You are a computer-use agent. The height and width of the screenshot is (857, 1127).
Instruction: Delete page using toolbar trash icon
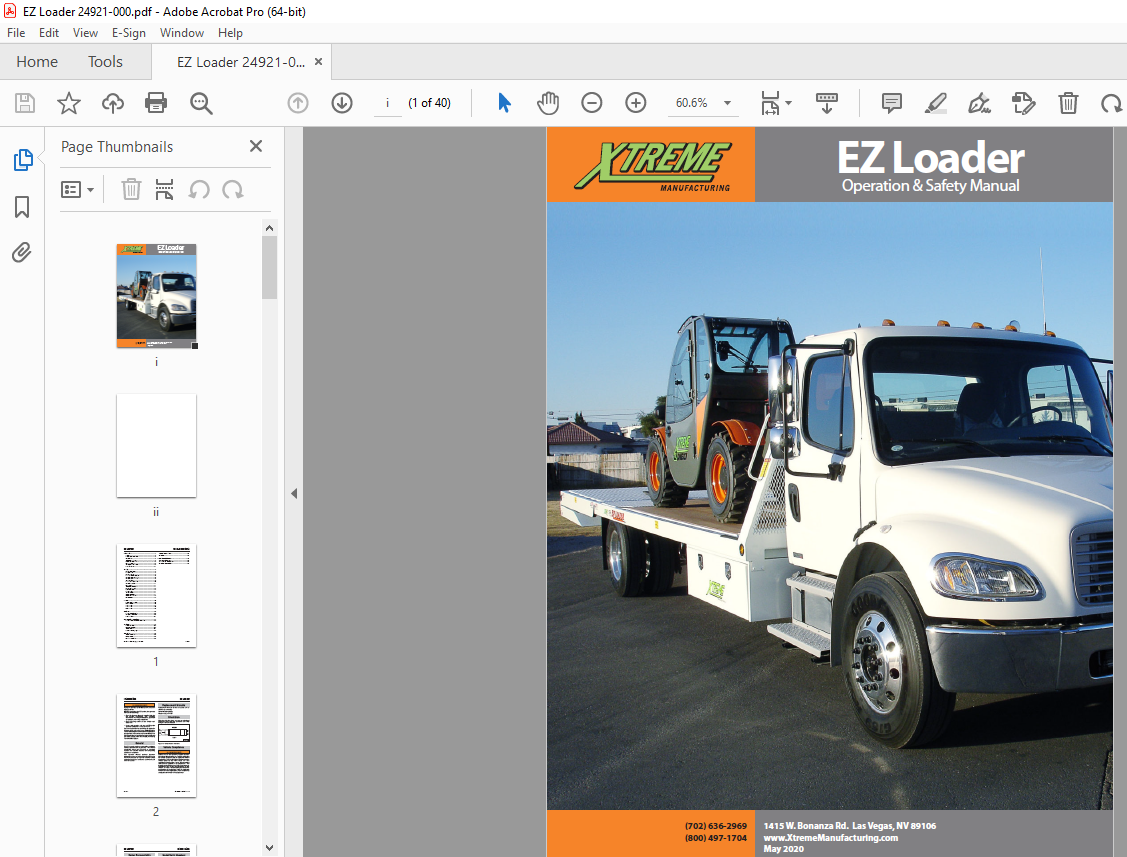(x=1068, y=103)
